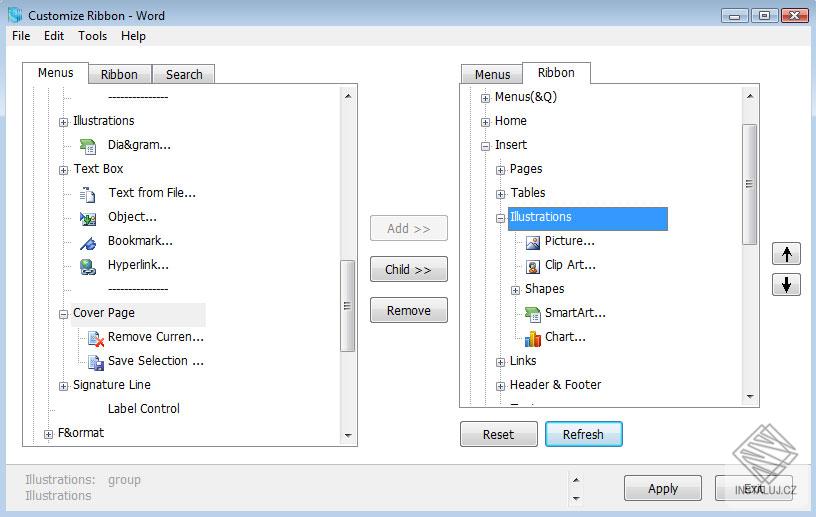Expand the Text Box node
816x517 pixels.
[63, 170]
